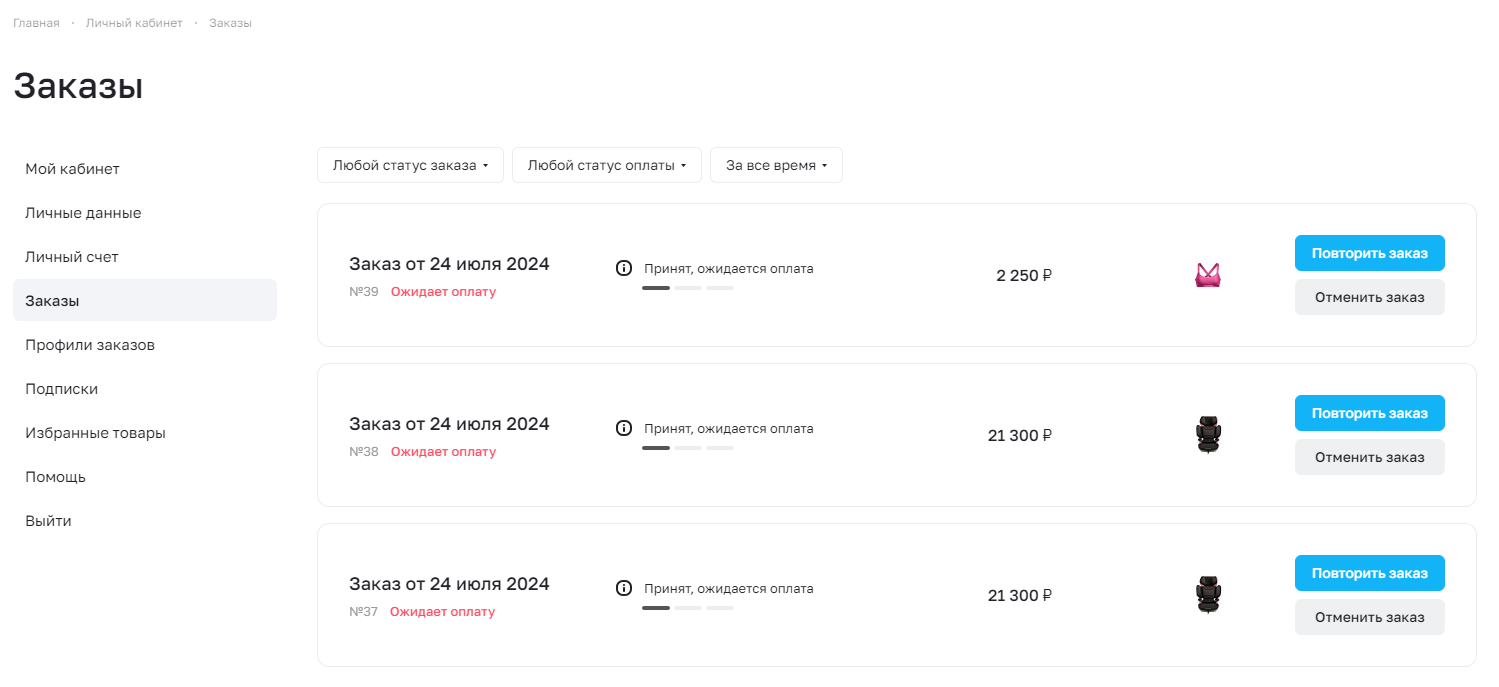Click «Личный кабинет» breadcrumb link
The width and height of the screenshot is (1499, 687).
pos(134,23)
